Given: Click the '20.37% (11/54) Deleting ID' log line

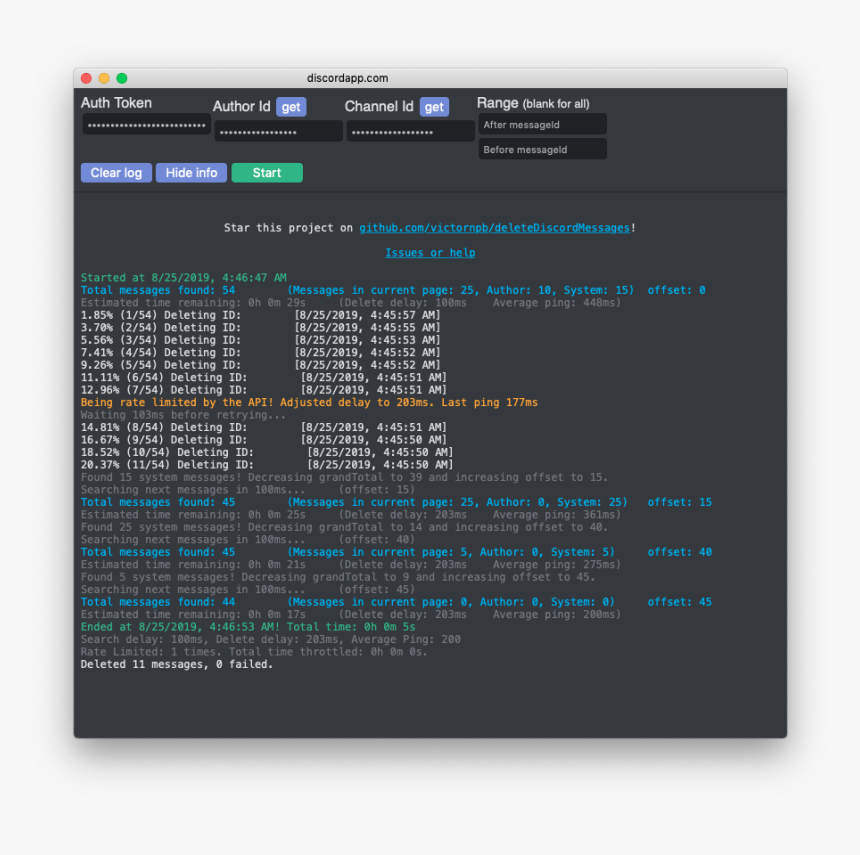Looking at the screenshot, I should [267, 465].
